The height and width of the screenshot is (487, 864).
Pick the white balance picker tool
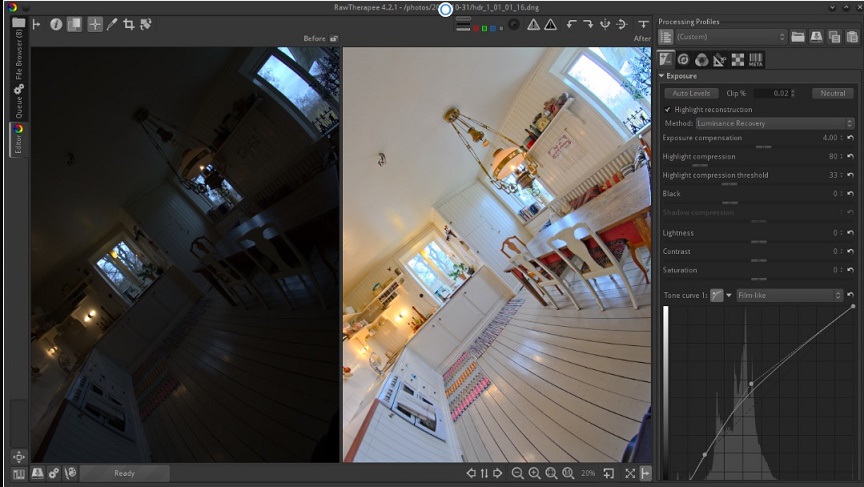(112, 24)
